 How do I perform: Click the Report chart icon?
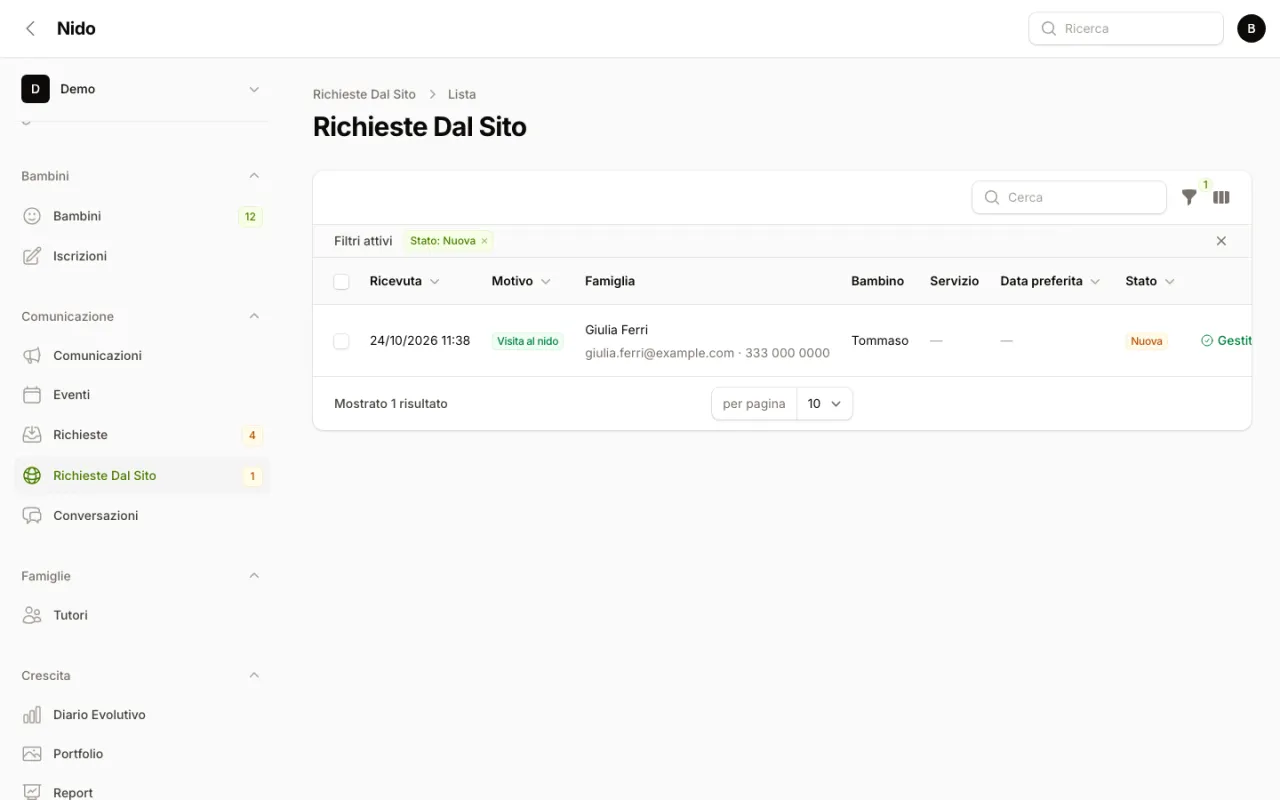(32, 792)
